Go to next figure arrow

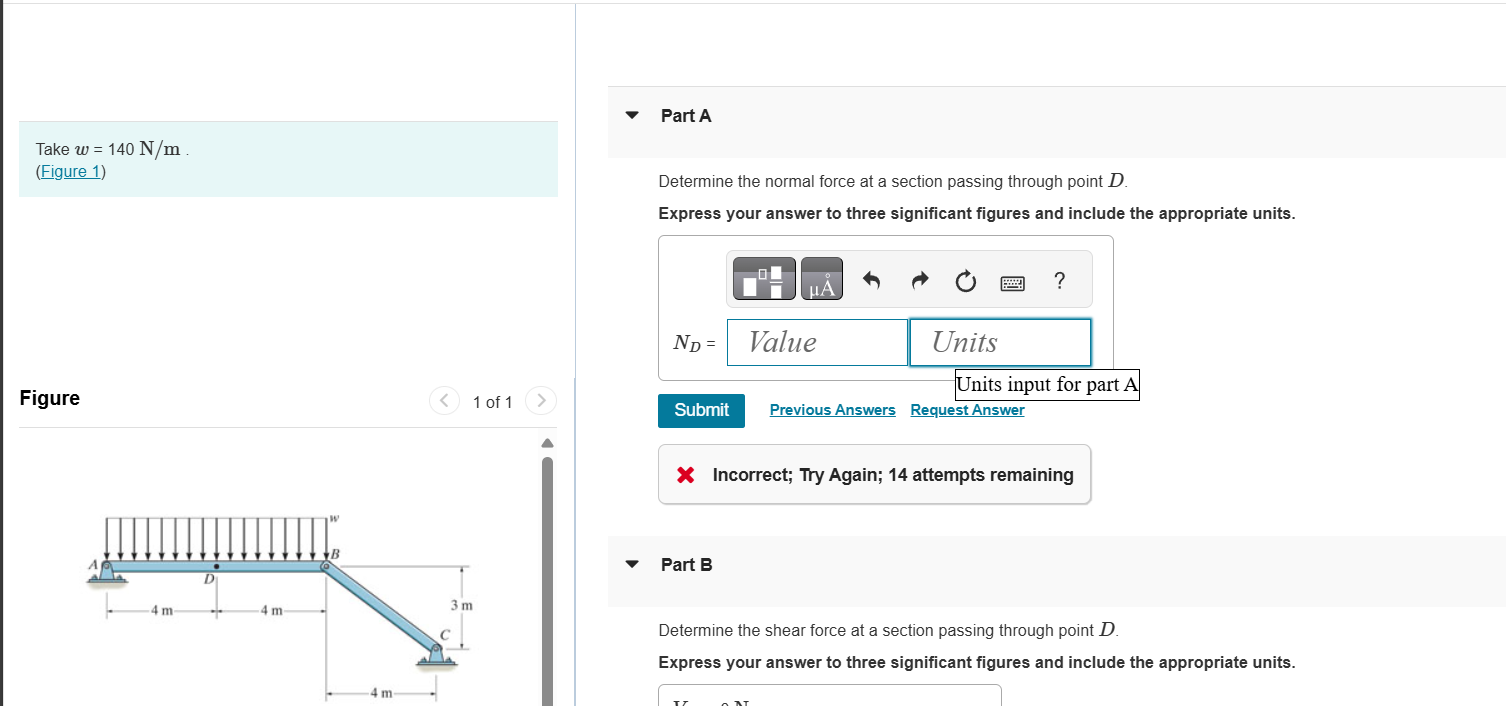pos(541,401)
